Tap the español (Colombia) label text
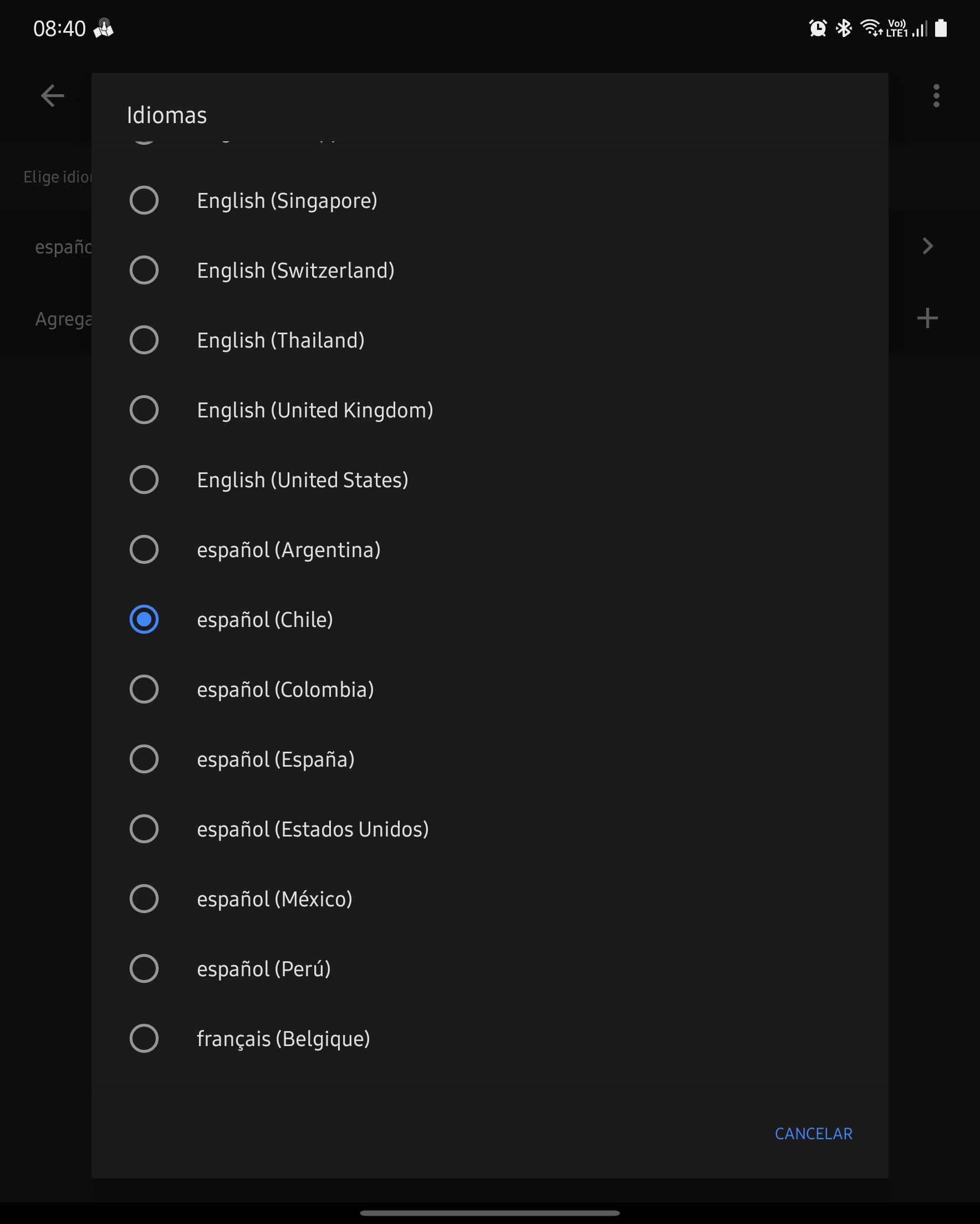The width and height of the screenshot is (980, 1224). click(285, 690)
